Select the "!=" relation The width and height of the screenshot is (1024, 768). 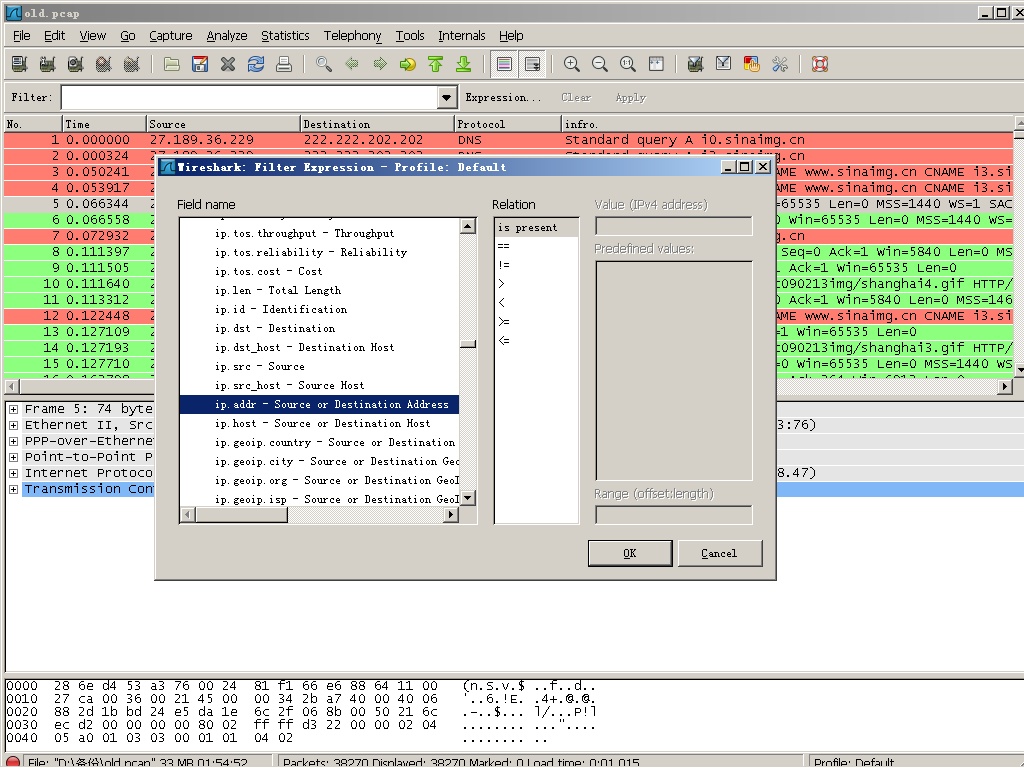point(536,265)
